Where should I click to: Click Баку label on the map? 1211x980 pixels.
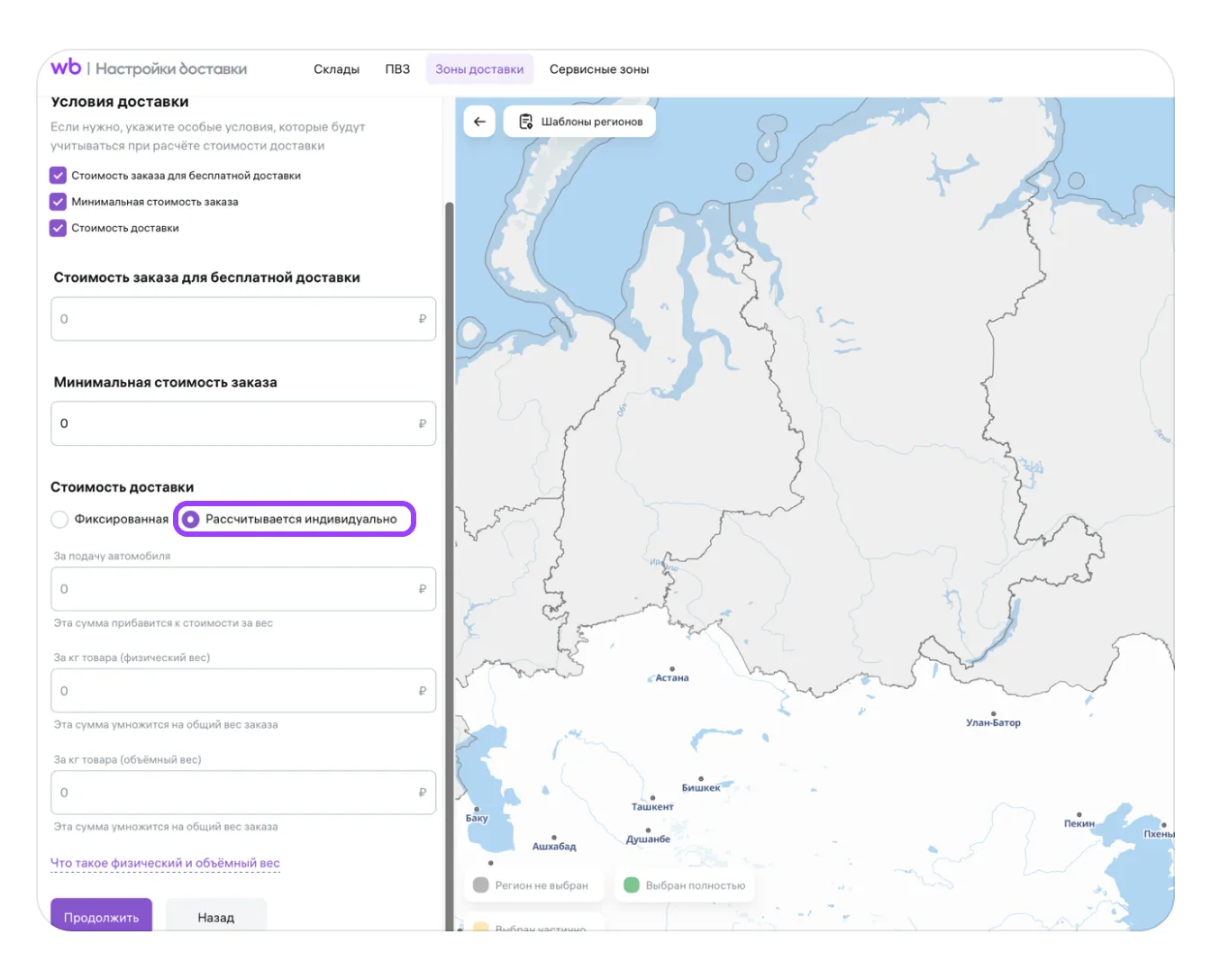[477, 819]
